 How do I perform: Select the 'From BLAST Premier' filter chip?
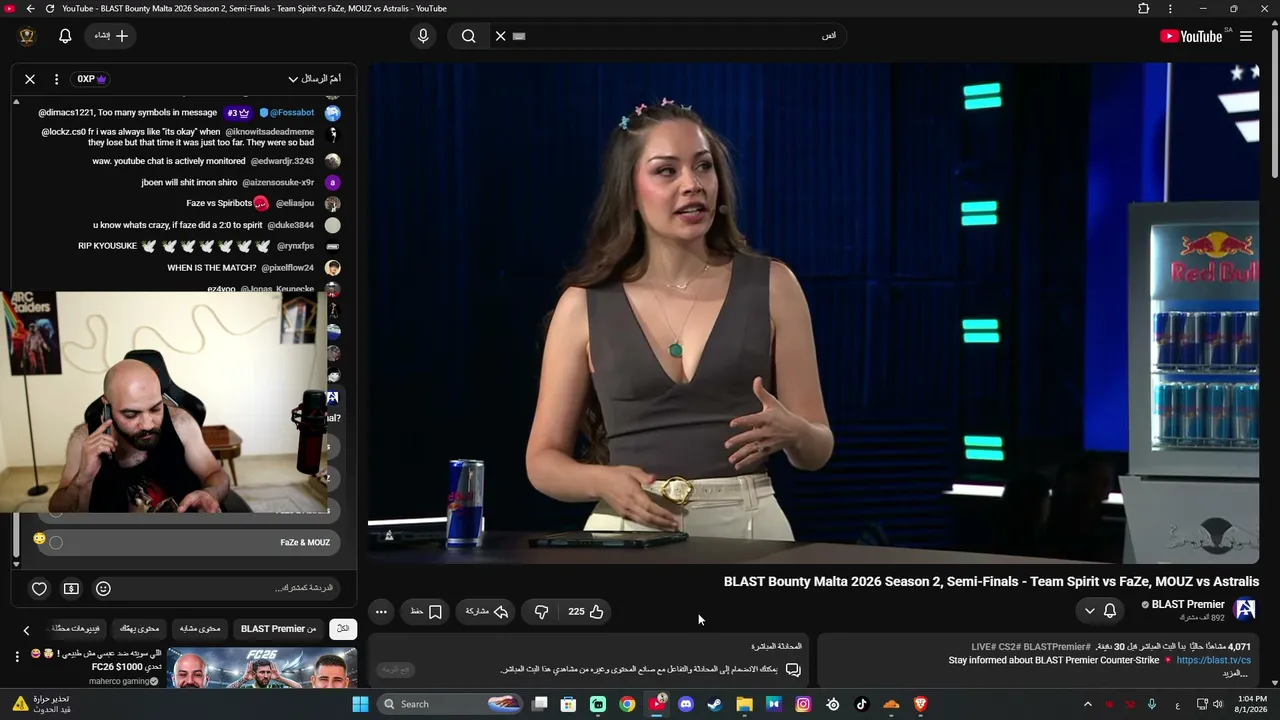[x=278, y=629]
